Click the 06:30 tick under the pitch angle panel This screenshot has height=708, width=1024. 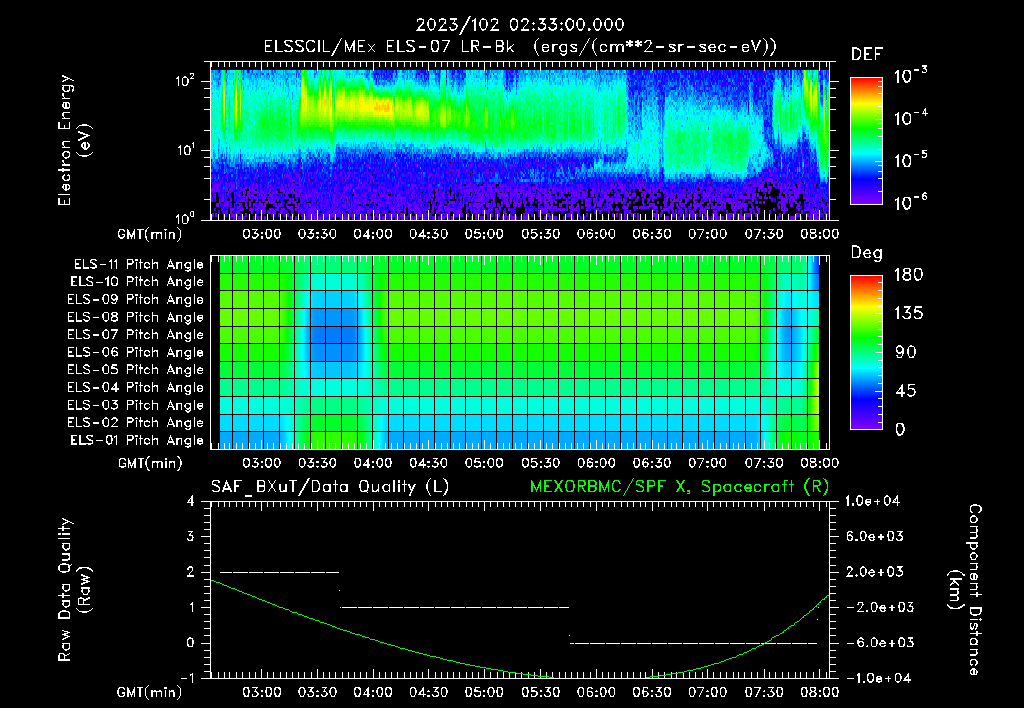point(652,463)
